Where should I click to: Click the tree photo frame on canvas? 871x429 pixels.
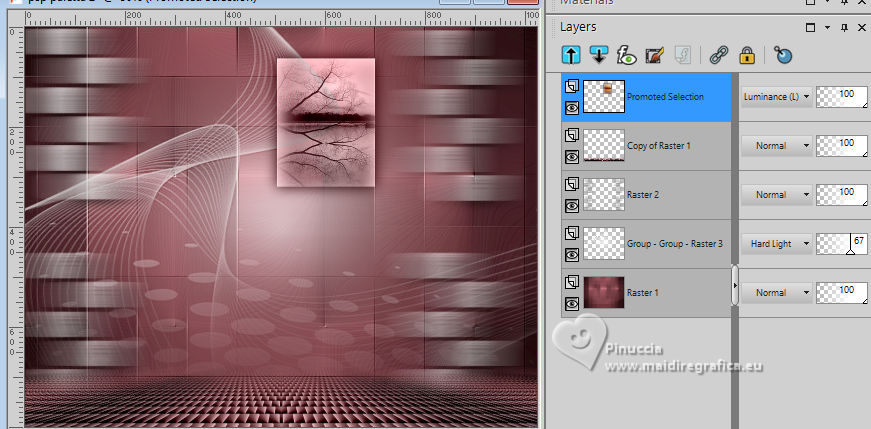point(326,122)
